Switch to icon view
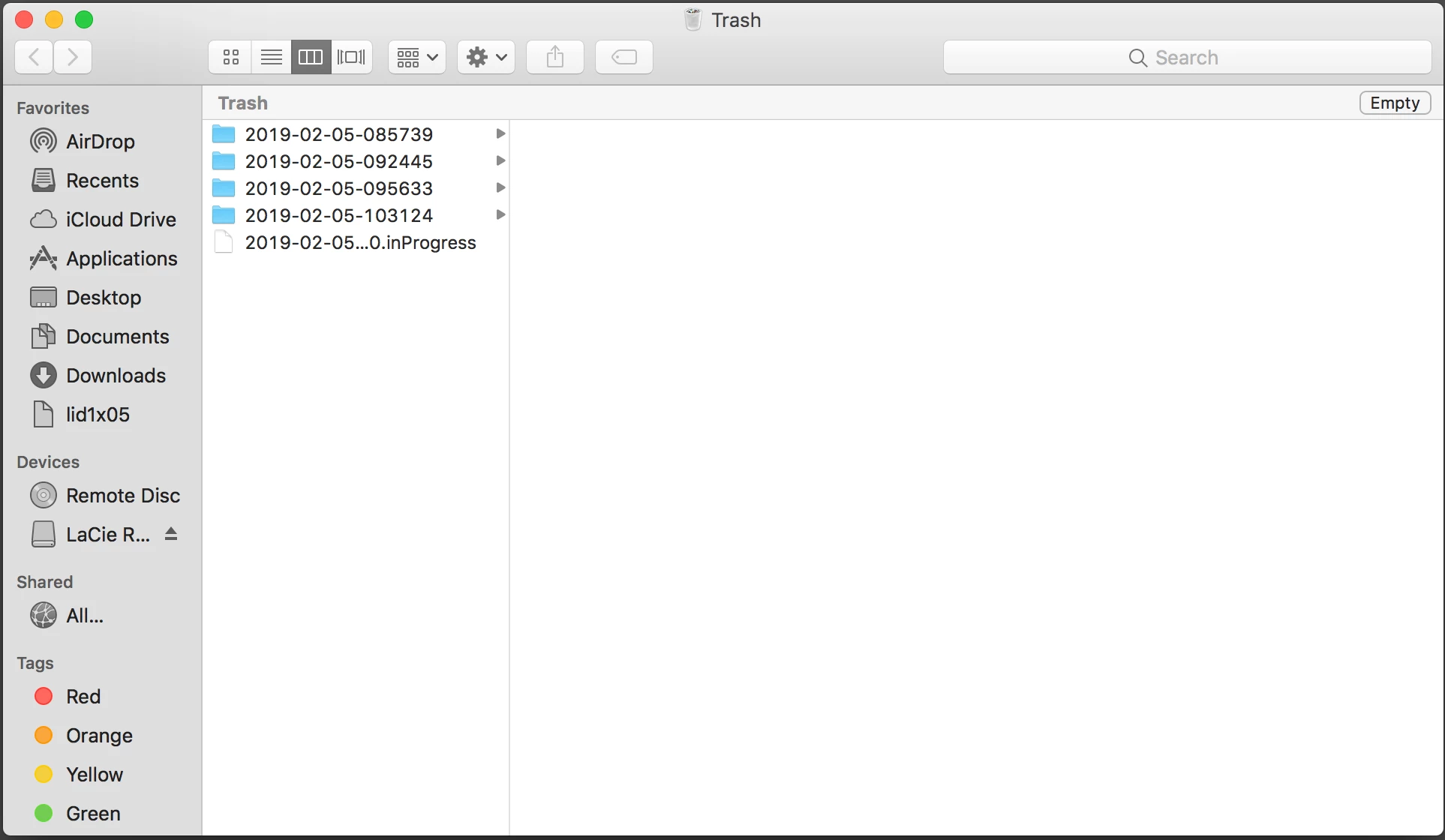The width and height of the screenshot is (1445, 840). click(230, 57)
